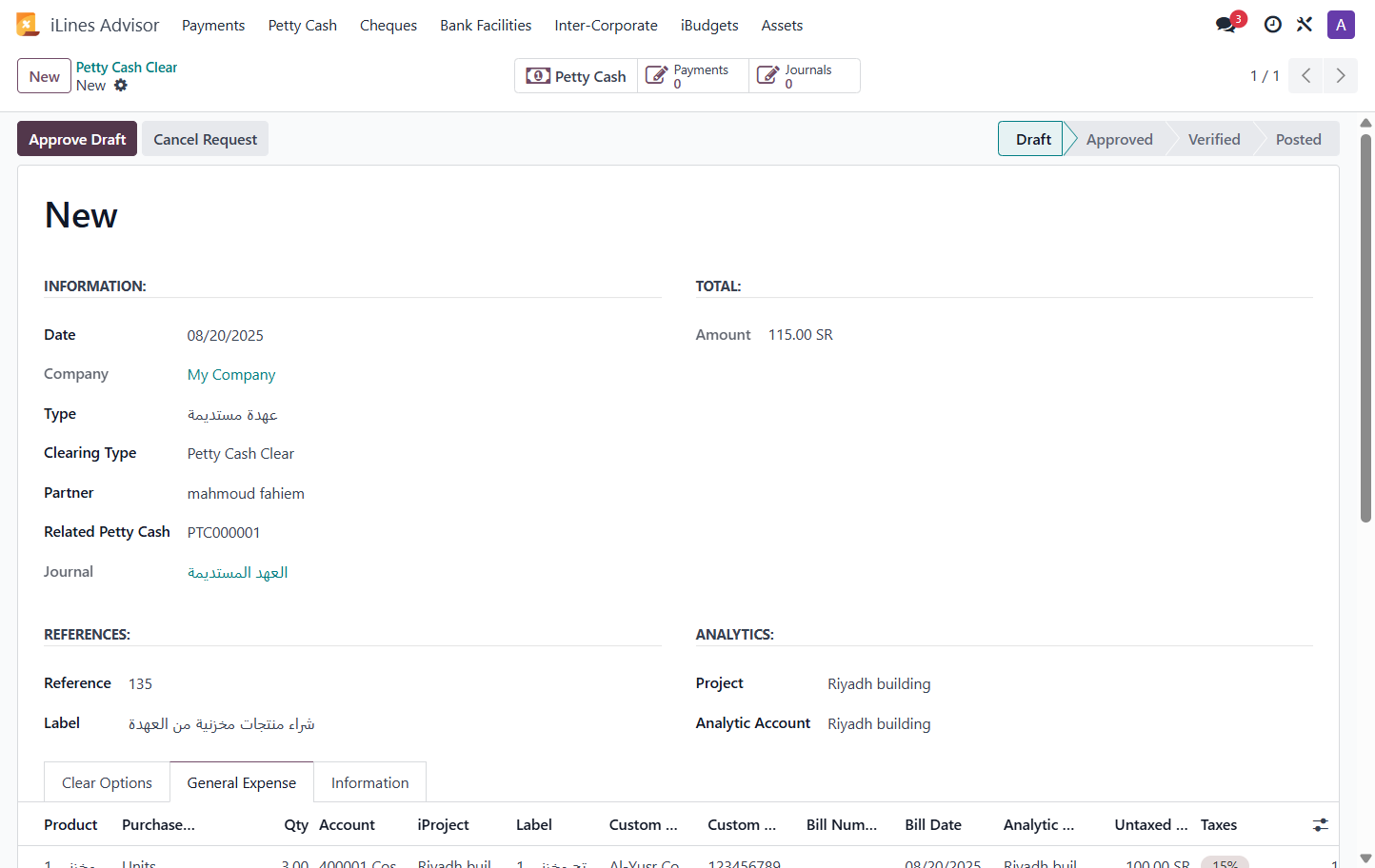Select the Approved status stage

coord(1119,139)
